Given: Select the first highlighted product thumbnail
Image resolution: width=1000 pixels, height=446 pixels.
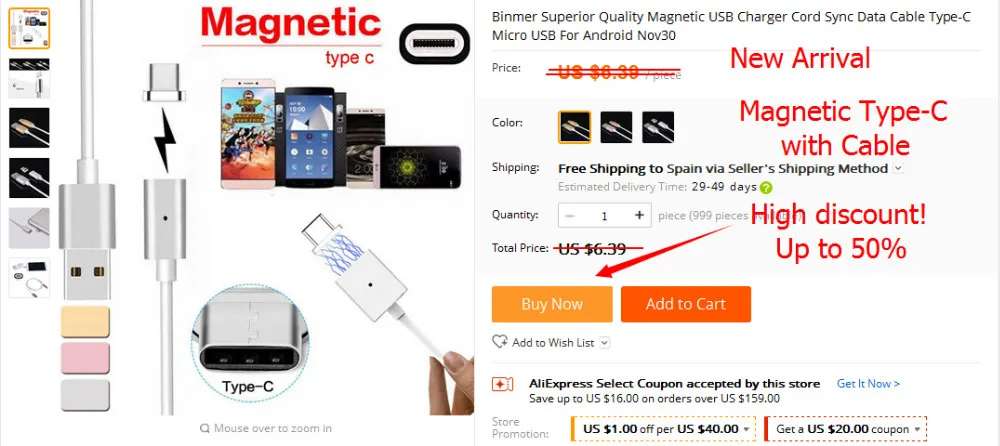Looking at the screenshot, I should point(29,29).
